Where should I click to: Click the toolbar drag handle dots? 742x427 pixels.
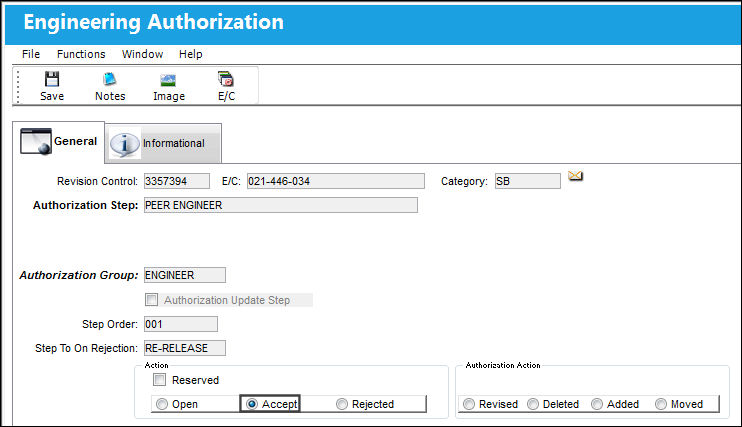[18, 86]
